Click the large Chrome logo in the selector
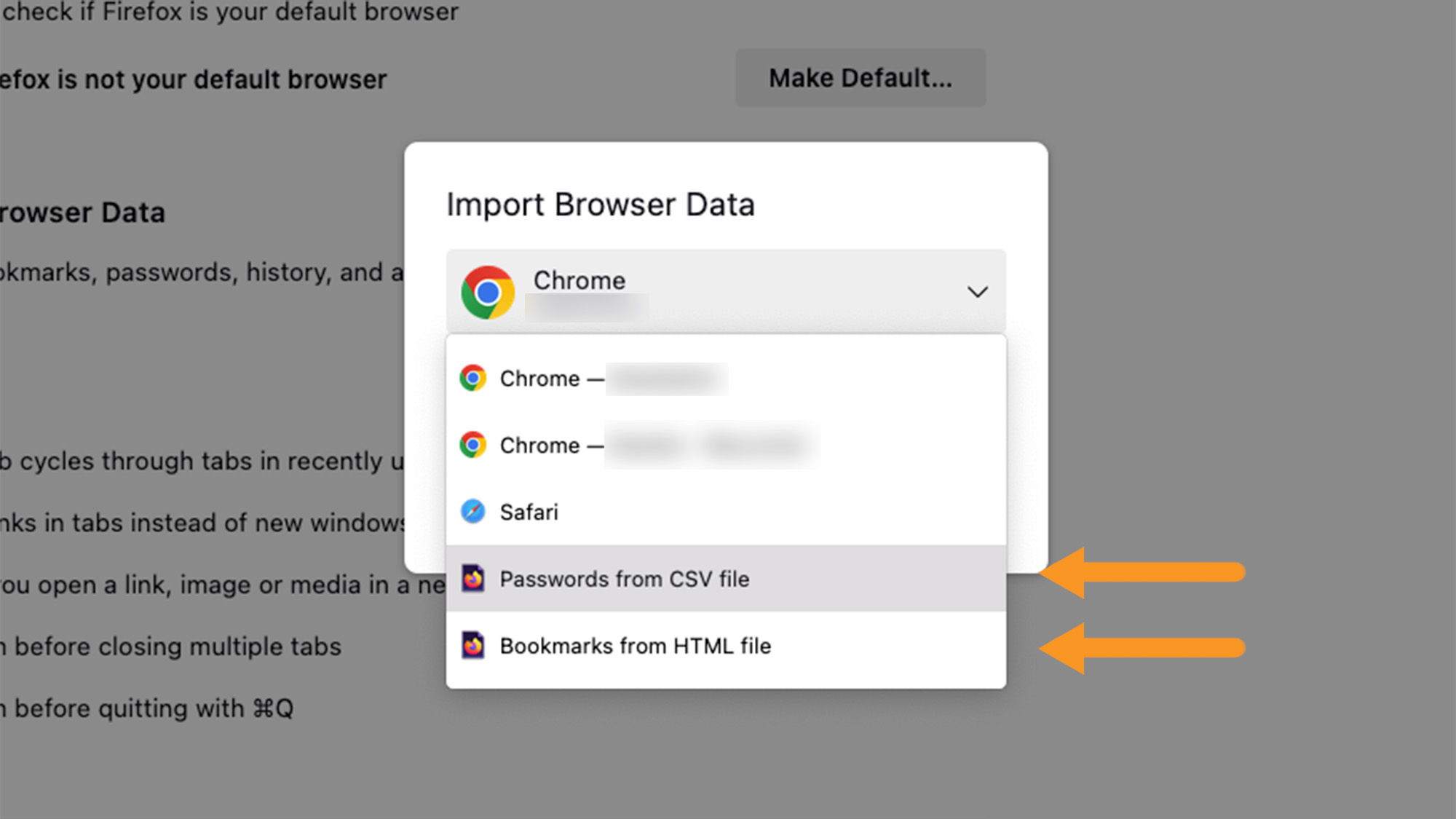Image resolution: width=1456 pixels, height=819 pixels. pyautogui.click(x=488, y=292)
